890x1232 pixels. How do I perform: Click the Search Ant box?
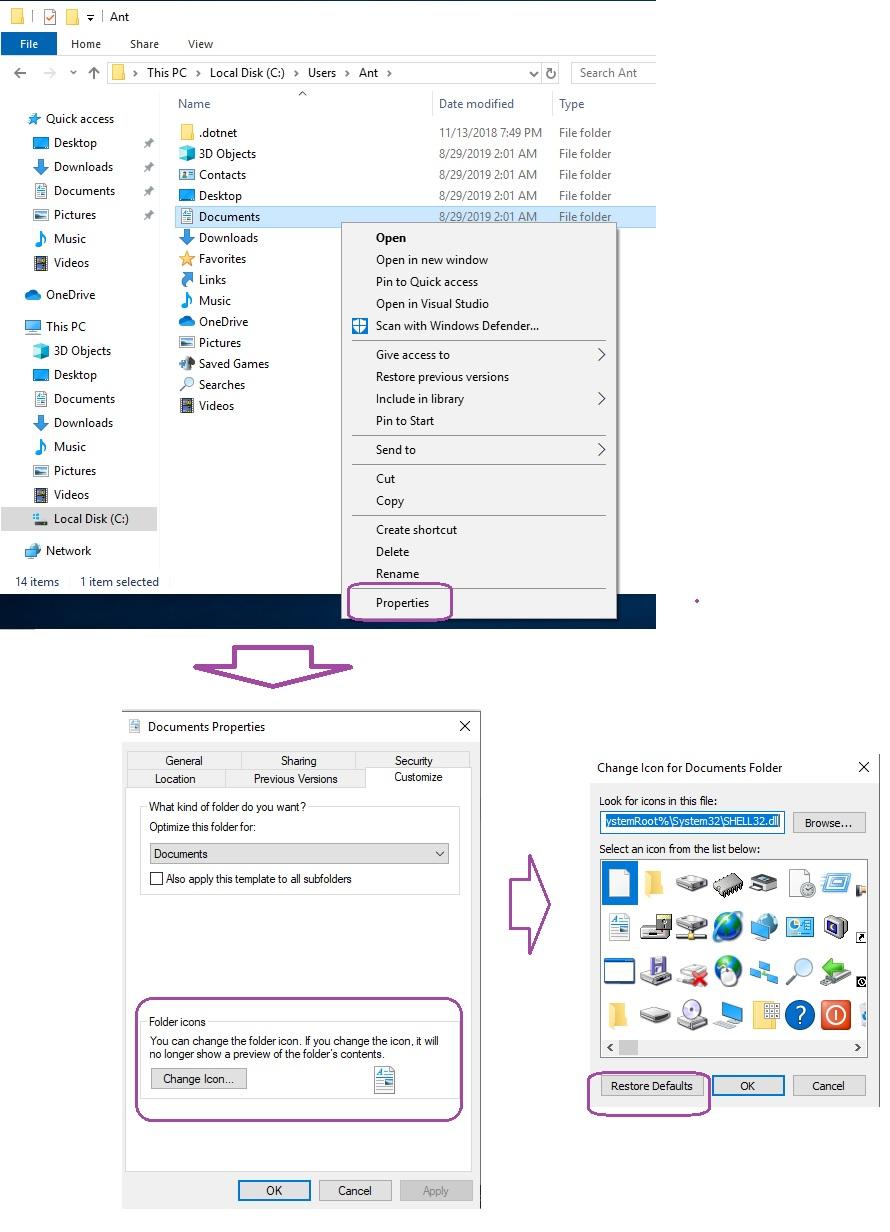[613, 73]
